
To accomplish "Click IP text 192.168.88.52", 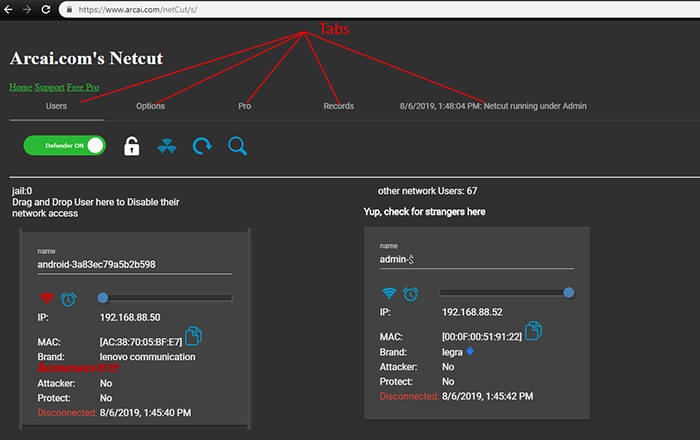I will point(472,312).
